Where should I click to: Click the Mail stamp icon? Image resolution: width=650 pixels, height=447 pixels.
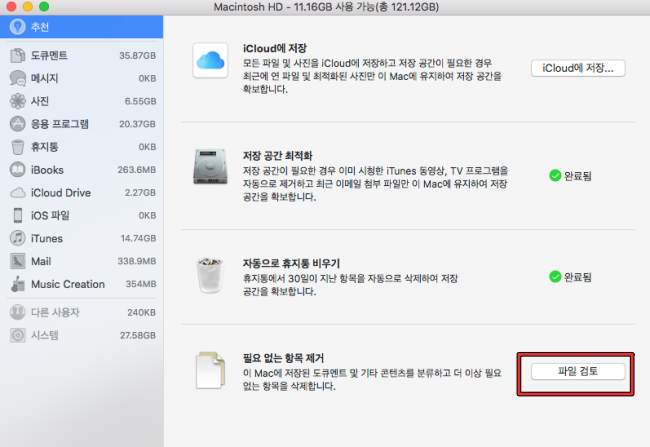(17, 261)
